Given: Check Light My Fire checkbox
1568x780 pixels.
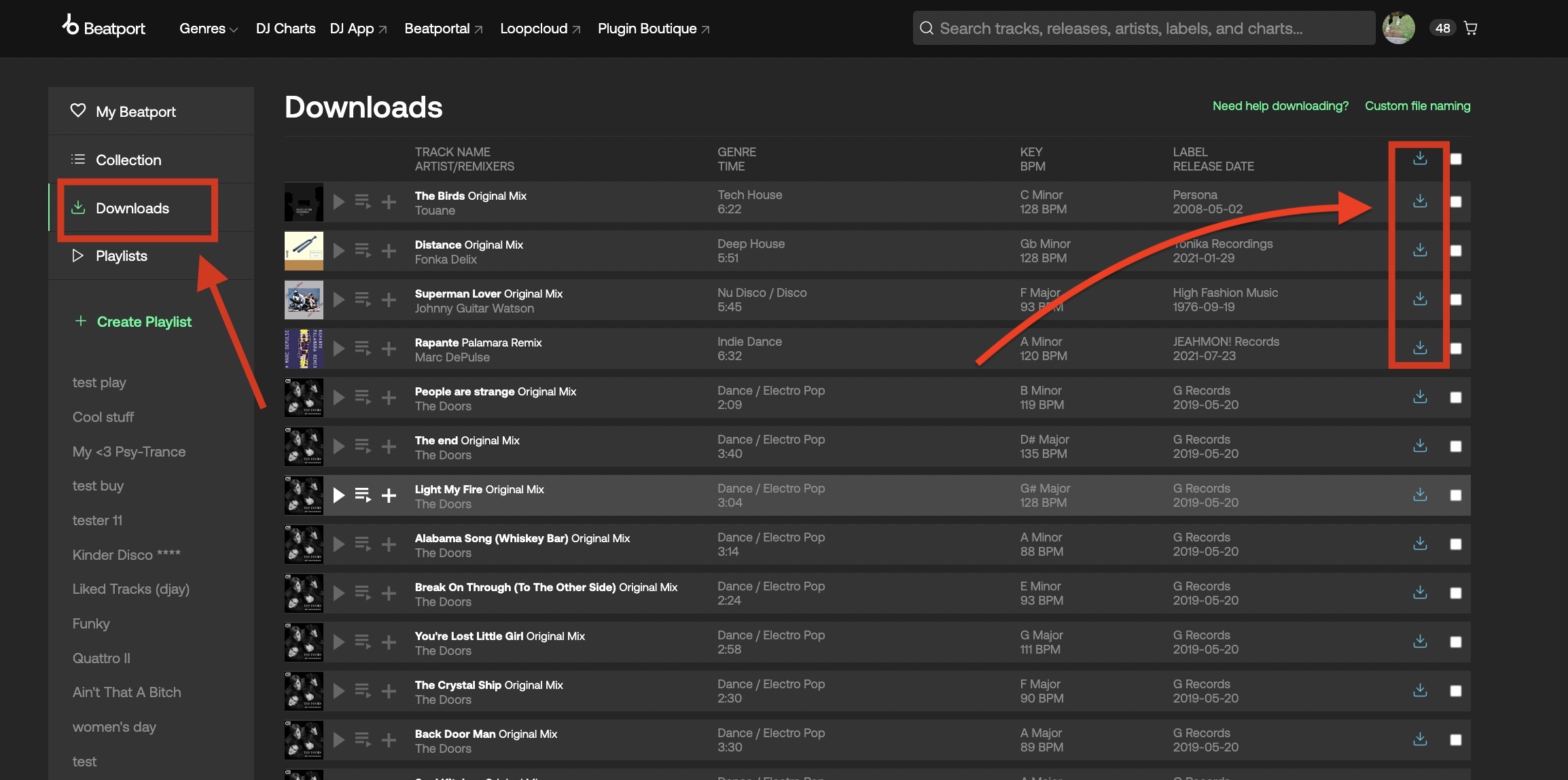Looking at the screenshot, I should pos(1456,495).
